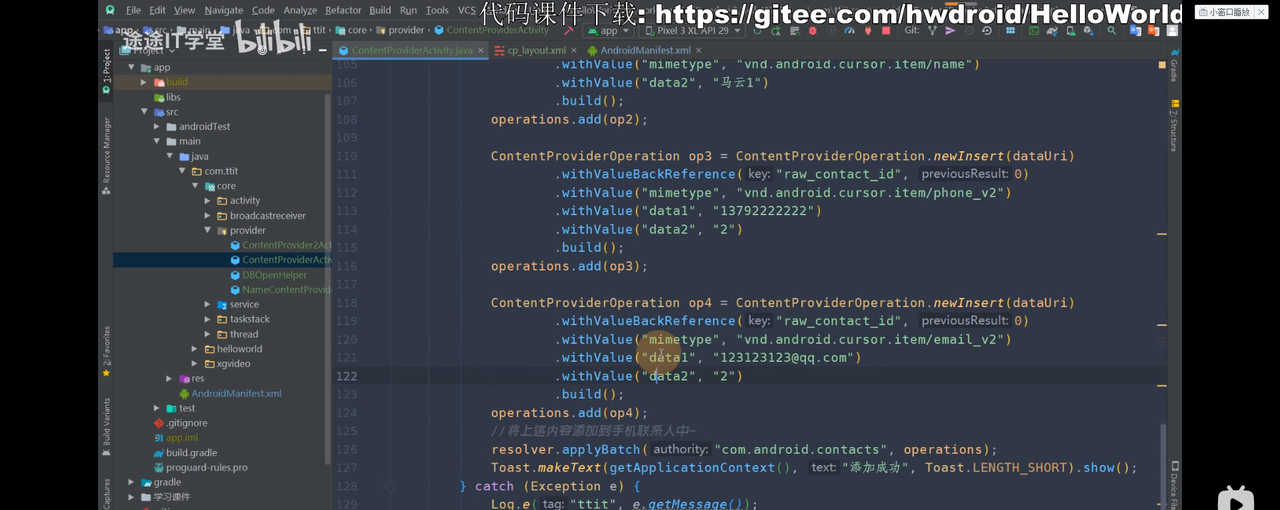Open the Navigate menu
The height and width of the screenshot is (510, 1280).
[x=224, y=10]
